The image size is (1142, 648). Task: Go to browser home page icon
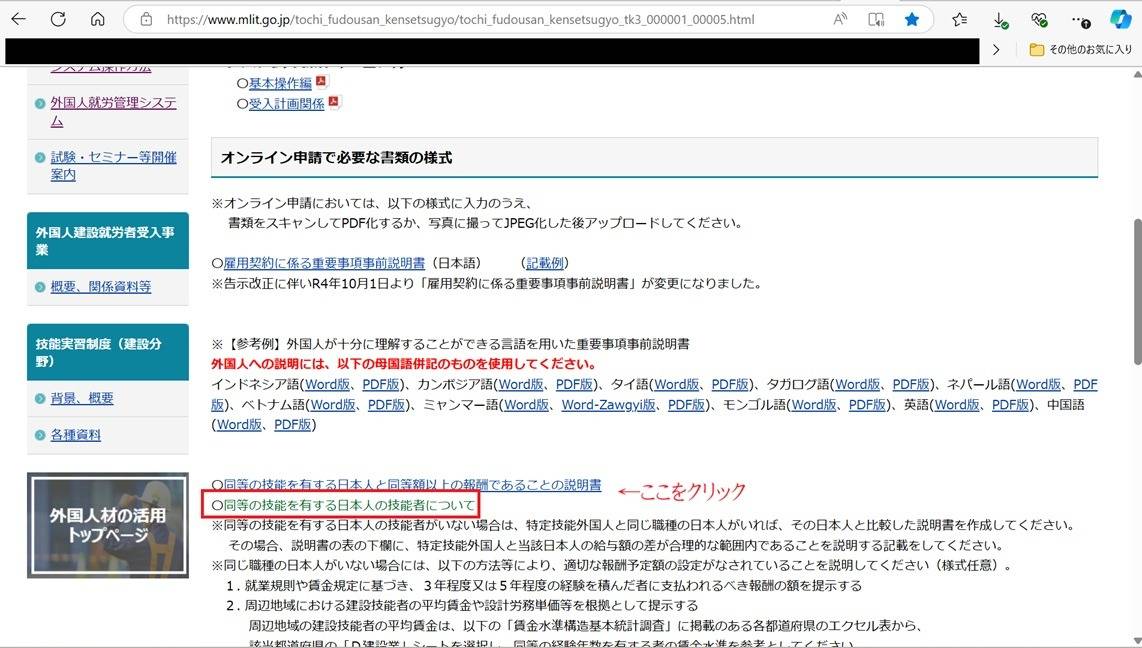(97, 19)
